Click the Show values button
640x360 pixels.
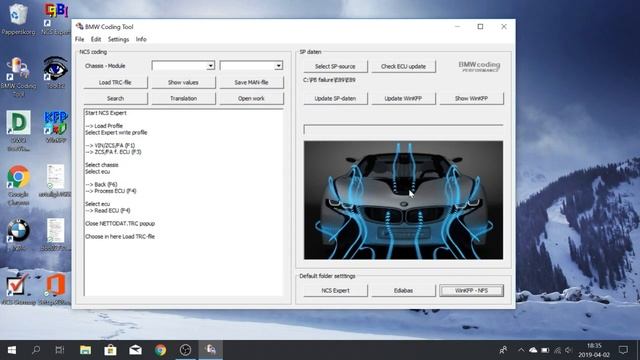click(183, 82)
